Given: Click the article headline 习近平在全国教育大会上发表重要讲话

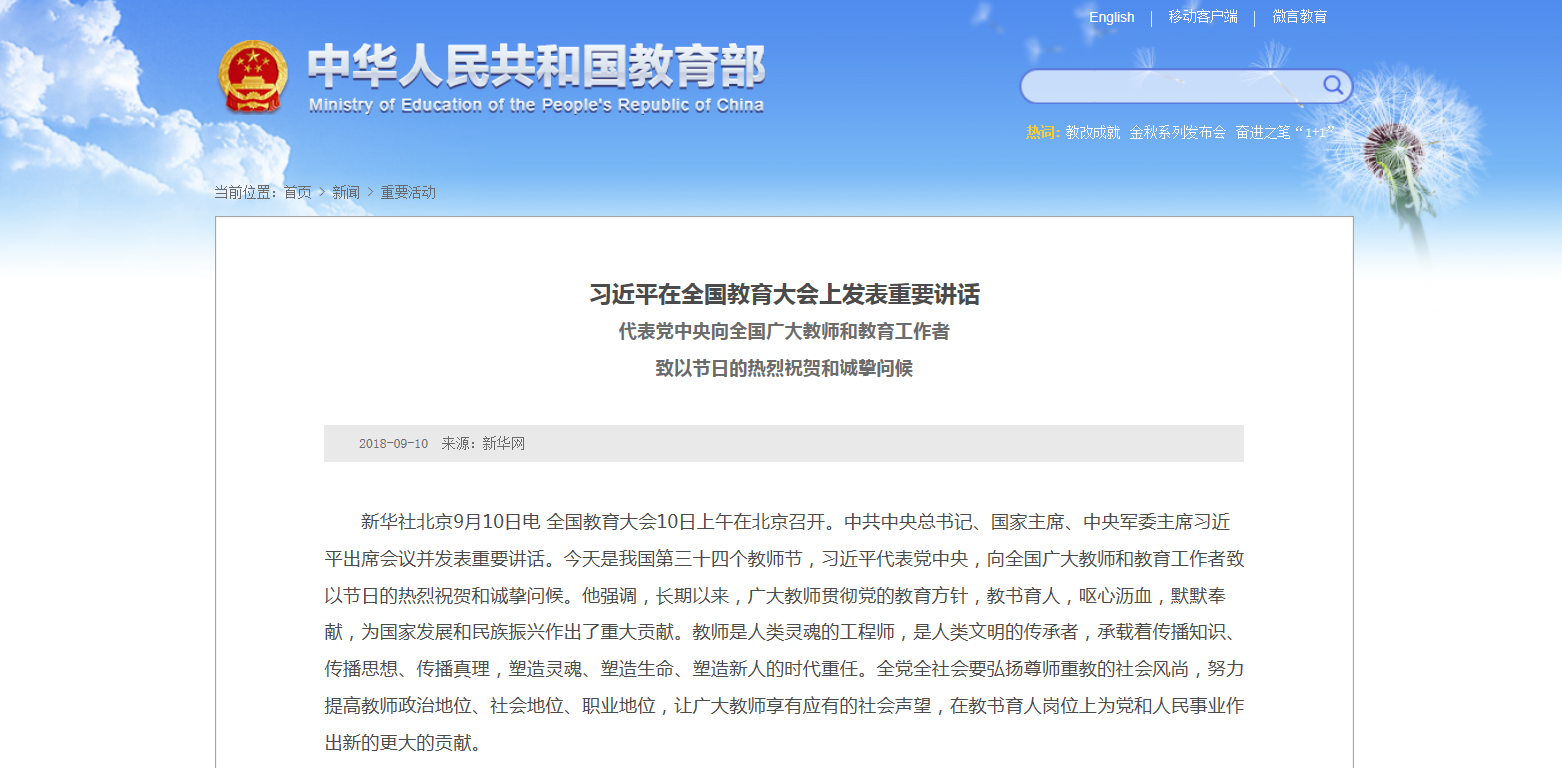Looking at the screenshot, I should click(784, 295).
